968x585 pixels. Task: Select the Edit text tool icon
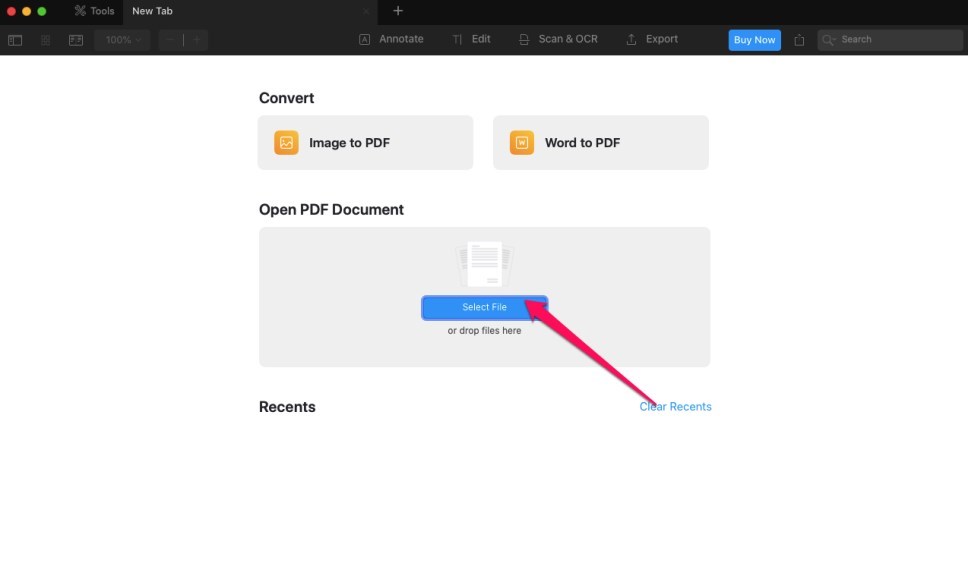click(458, 39)
